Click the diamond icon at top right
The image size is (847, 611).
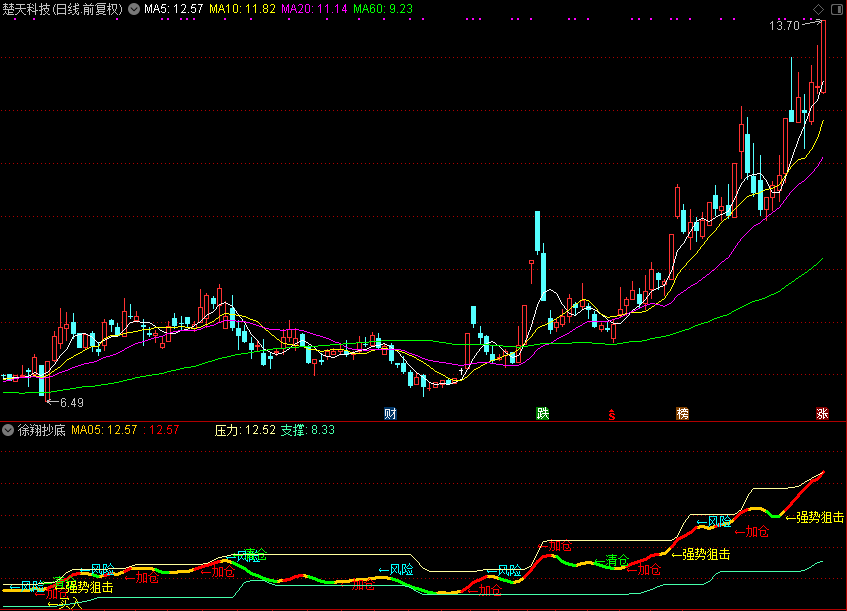coord(818,9)
